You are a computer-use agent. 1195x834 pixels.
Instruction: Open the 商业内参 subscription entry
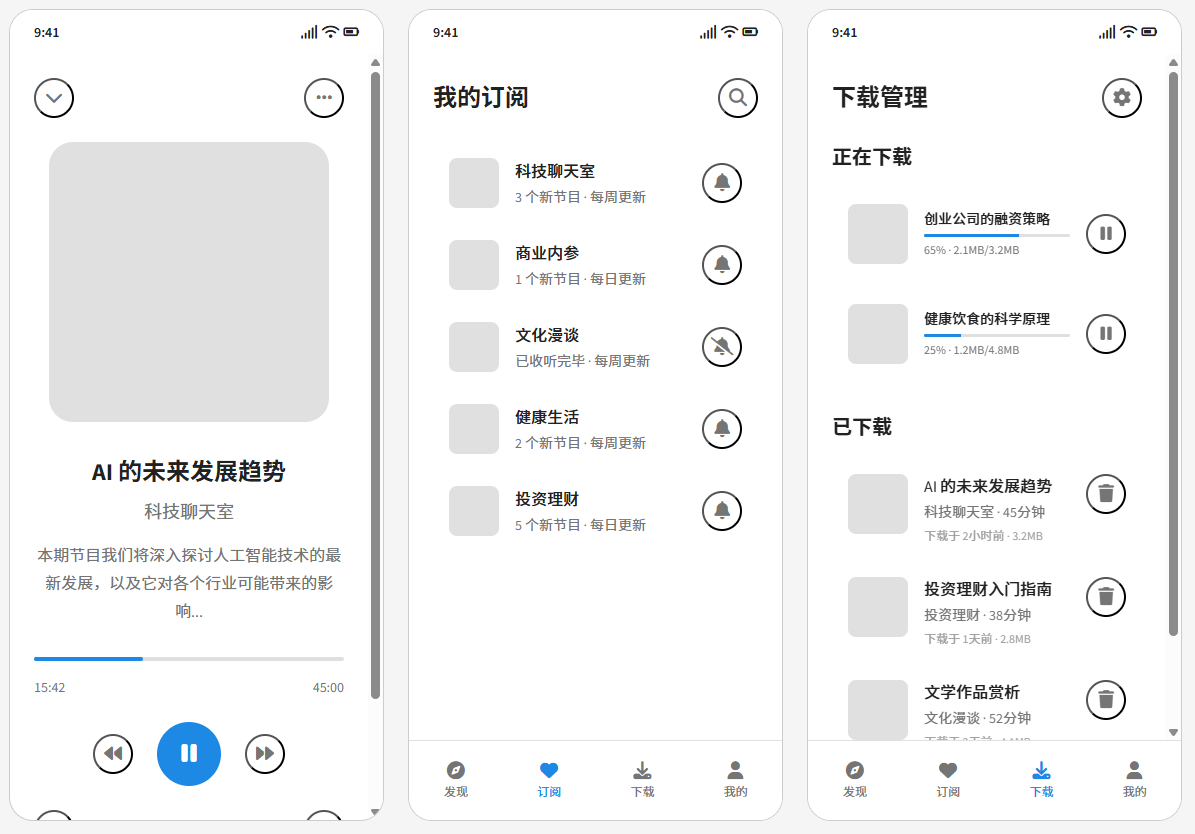click(x=580, y=265)
